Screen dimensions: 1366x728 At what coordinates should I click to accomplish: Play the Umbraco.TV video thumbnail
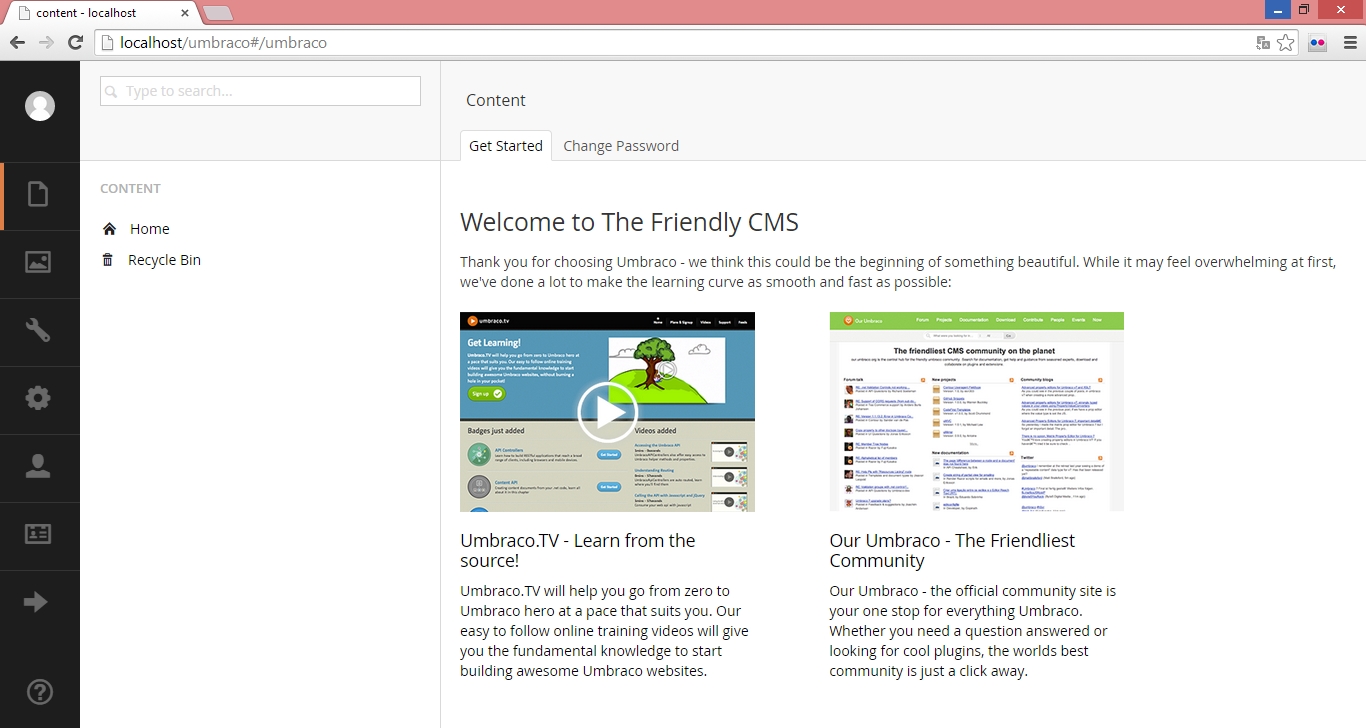coord(607,412)
